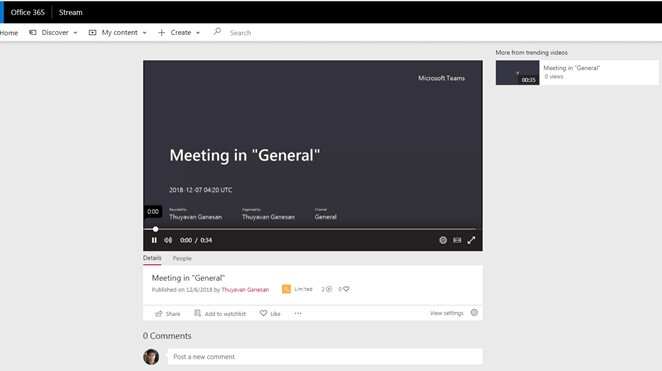Open trending video thumbnail with 00:35 duration
662x371 pixels.
pos(518,73)
